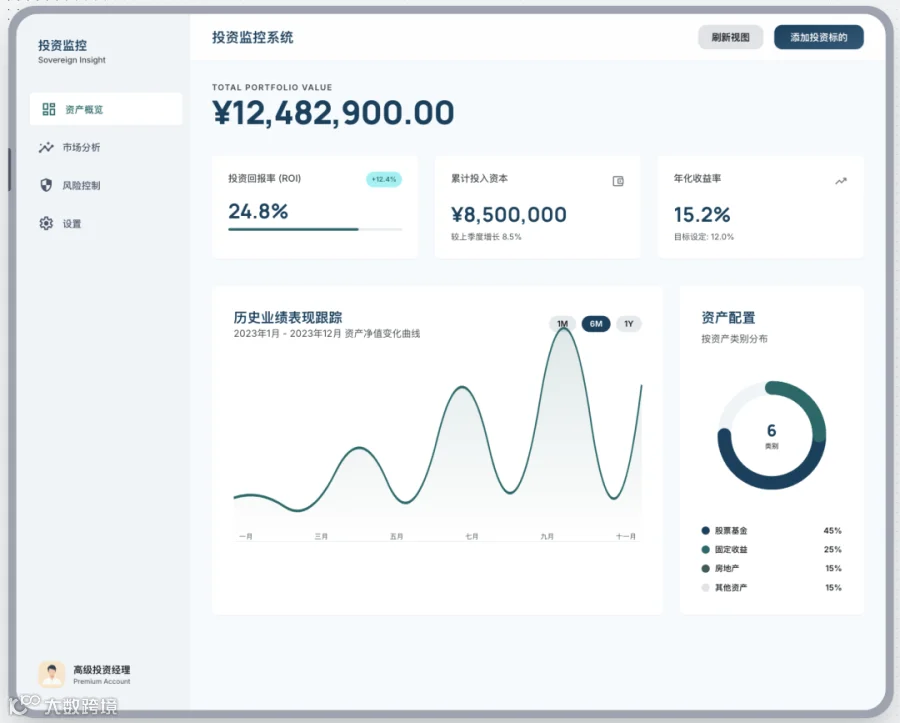900x723 pixels.
Task: Click the user avatar at sidebar bottom
Action: coord(52,674)
